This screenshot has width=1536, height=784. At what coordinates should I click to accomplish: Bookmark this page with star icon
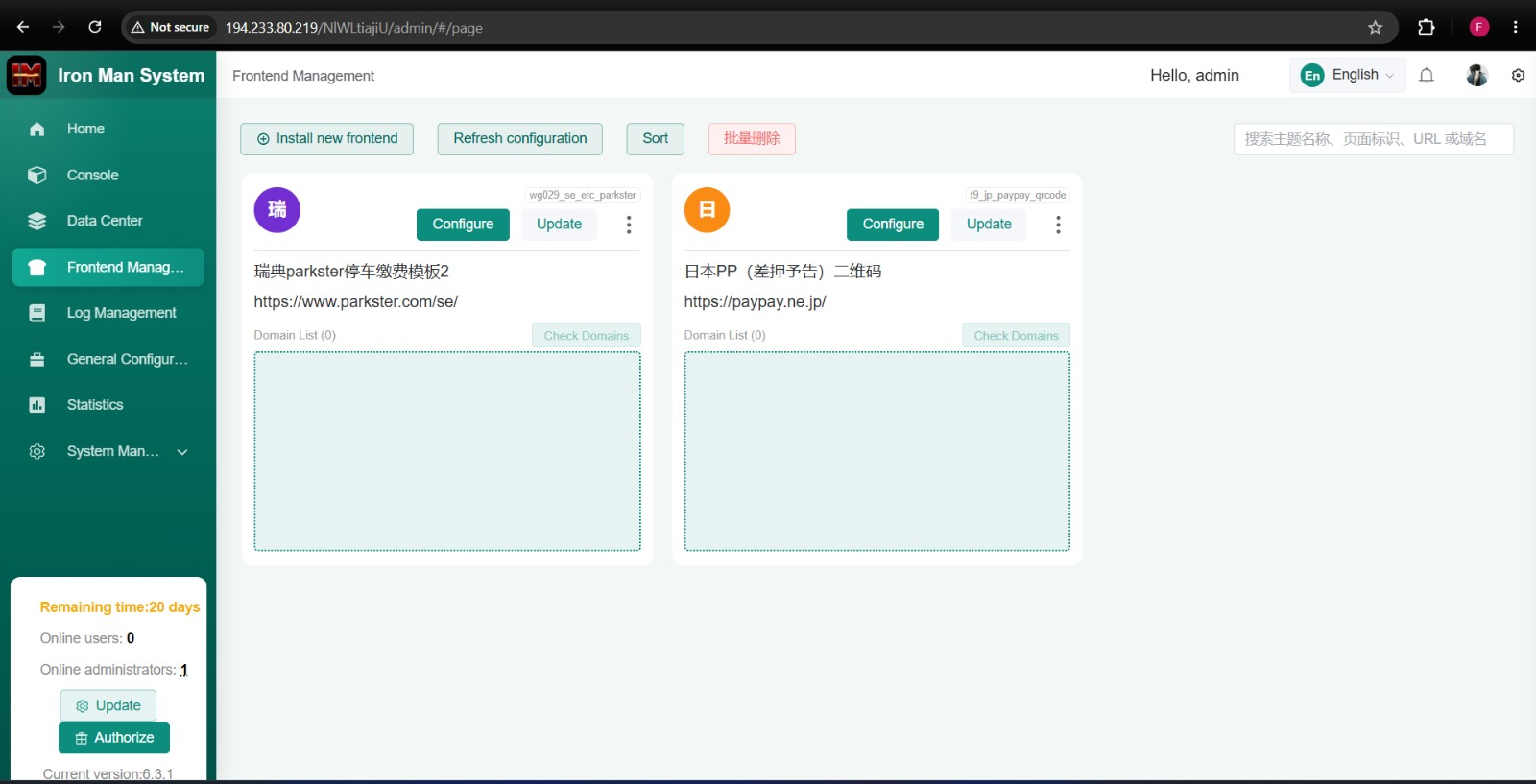(1375, 27)
